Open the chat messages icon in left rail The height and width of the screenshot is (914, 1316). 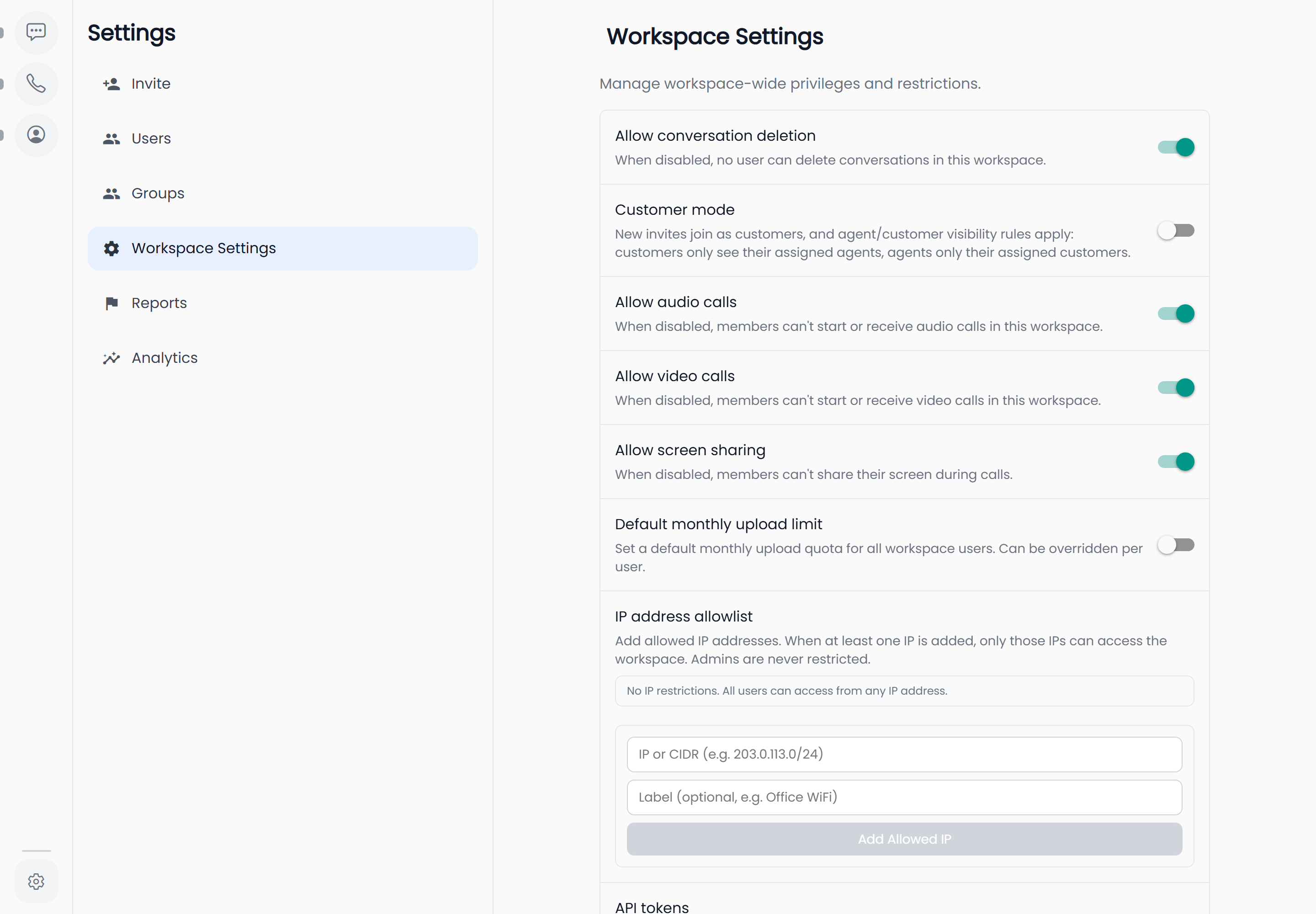click(x=36, y=32)
